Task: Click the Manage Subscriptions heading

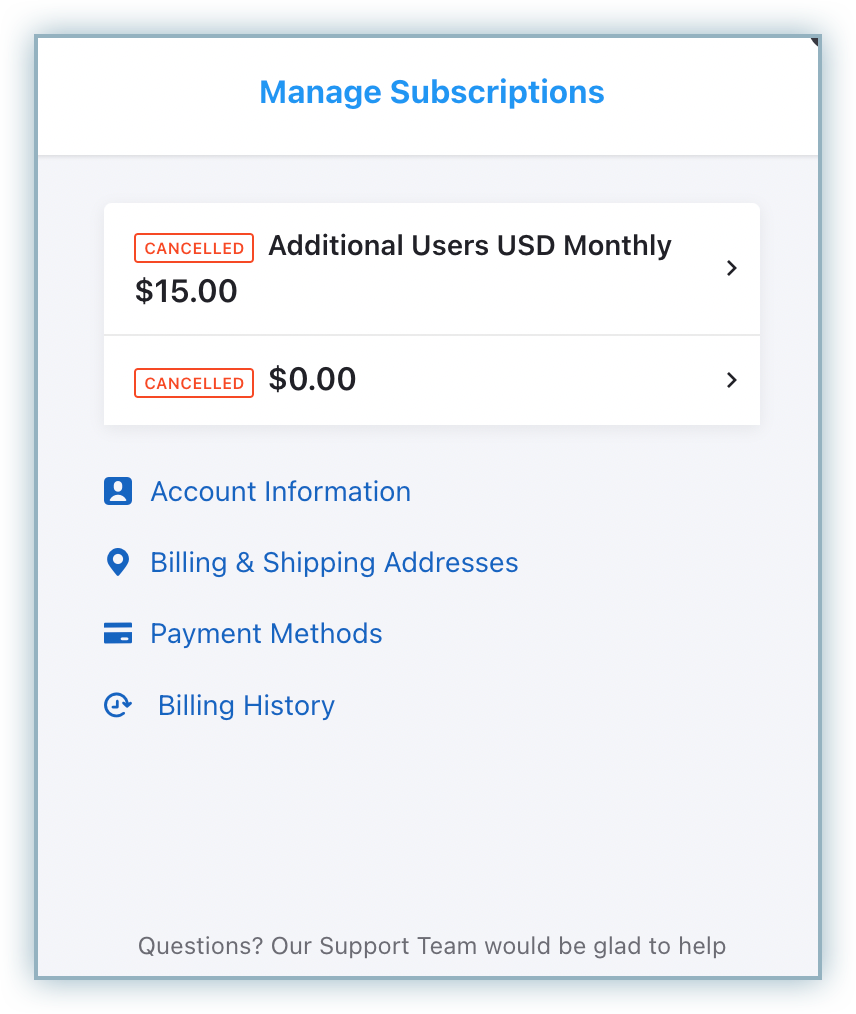Action: coord(432,93)
